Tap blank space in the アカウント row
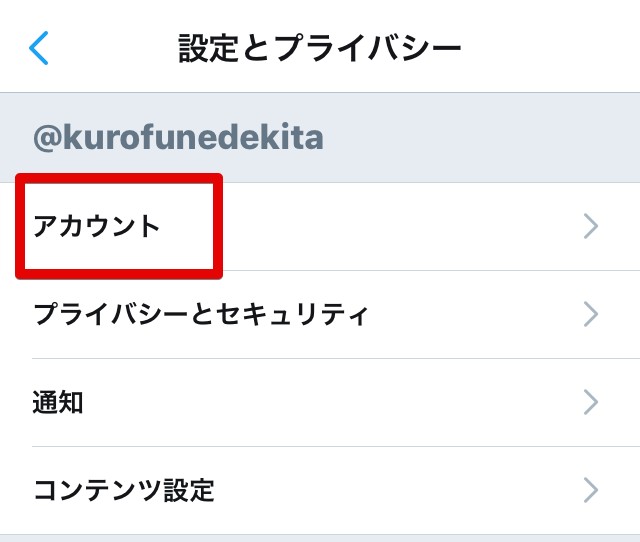Viewport: 640px width, 542px height. [400, 227]
